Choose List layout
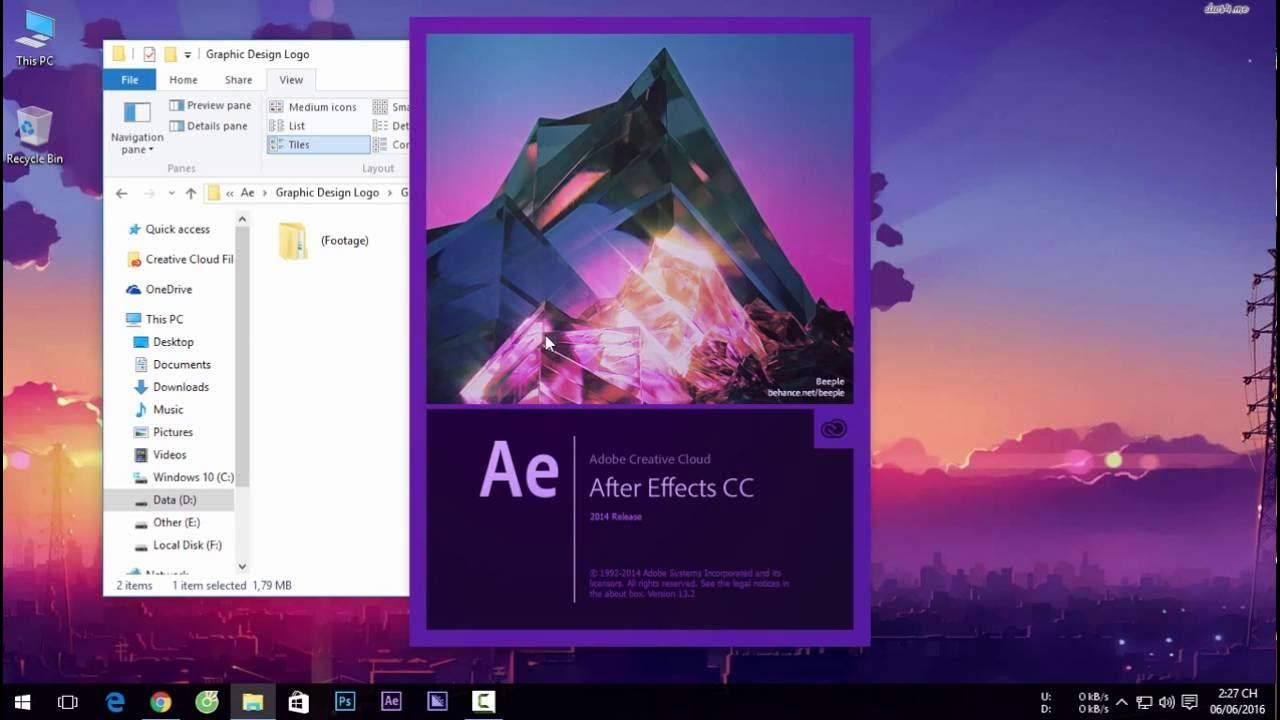The width and height of the screenshot is (1280, 720). pos(287,126)
